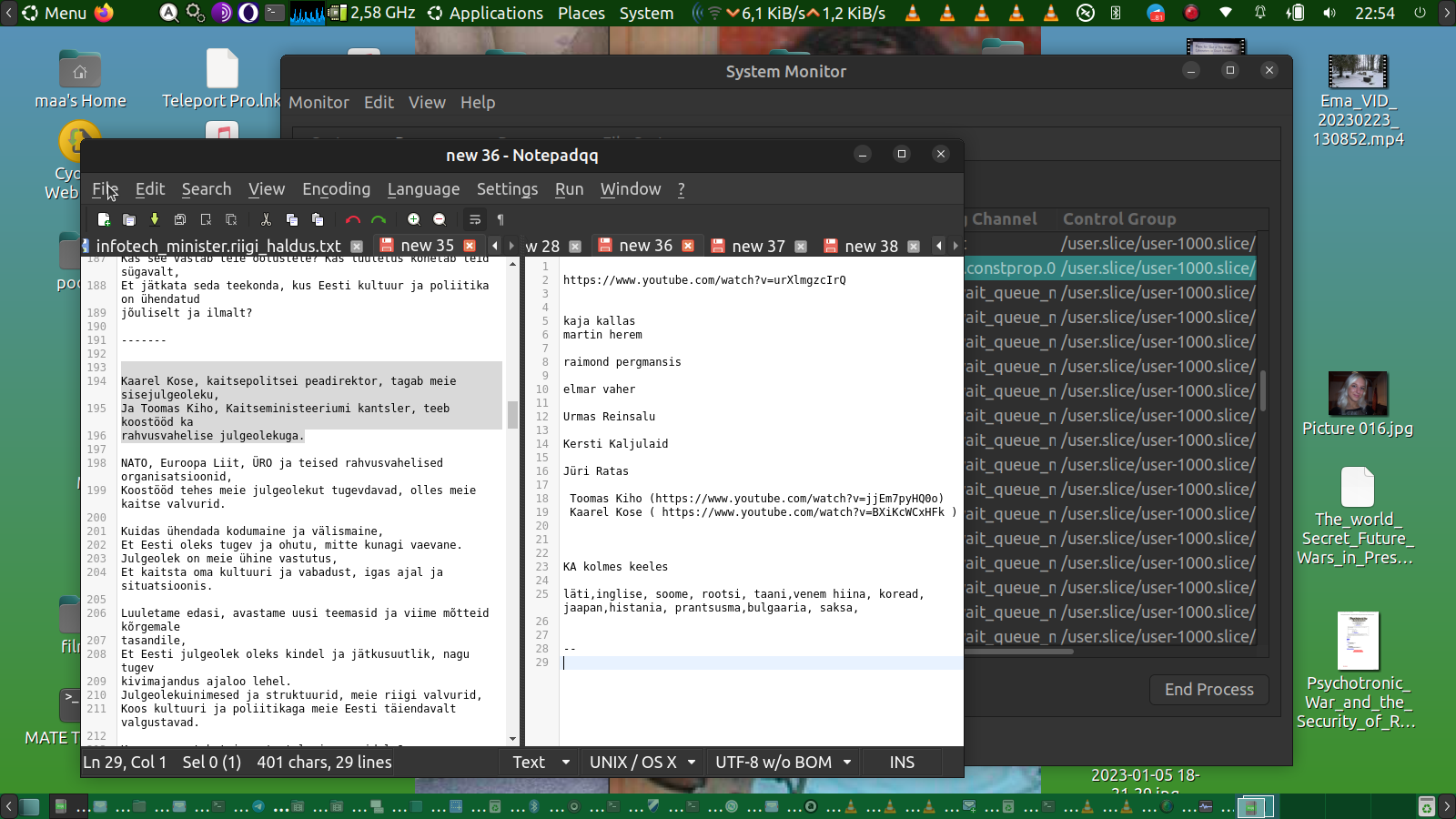Open Notepadqq Settings menu
Screen dimensions: 1456x819
(507, 189)
